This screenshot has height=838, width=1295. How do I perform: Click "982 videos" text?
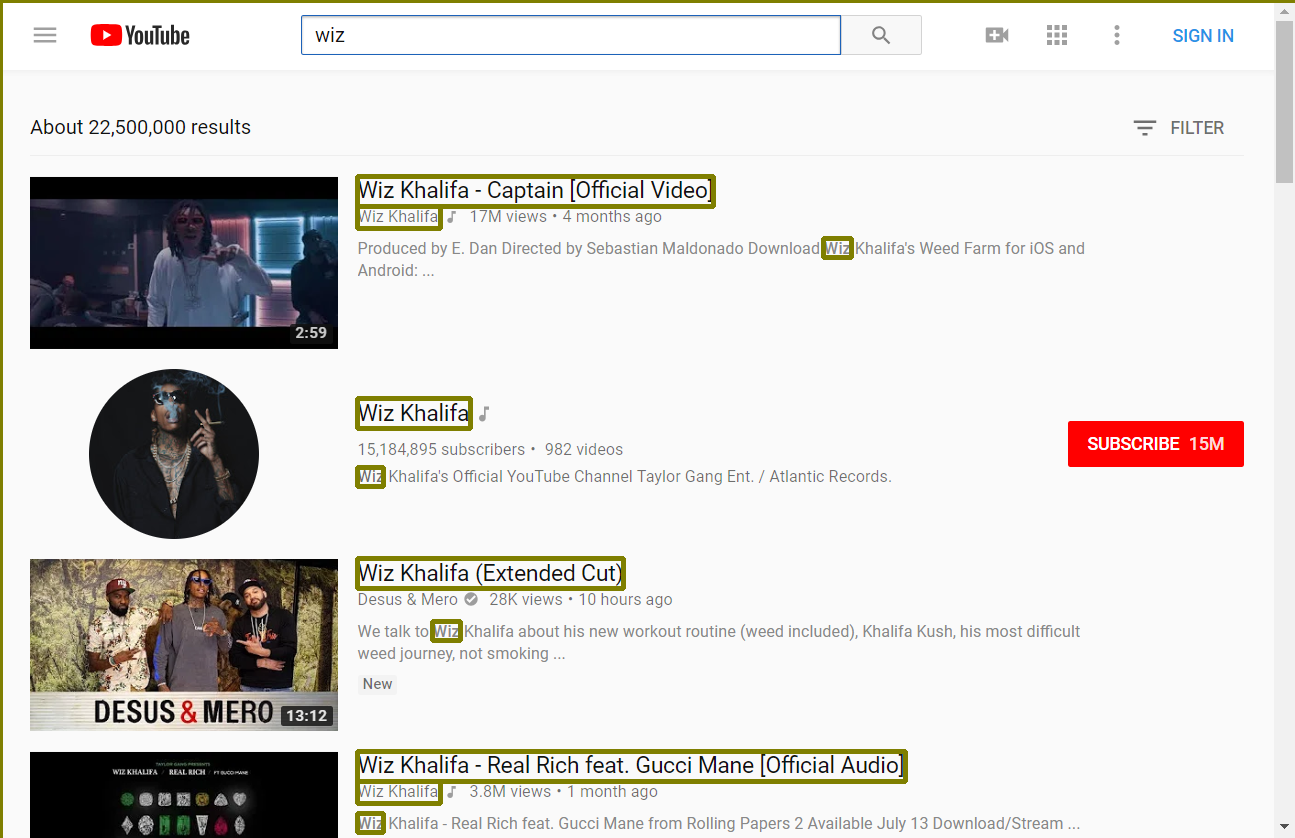[584, 450]
